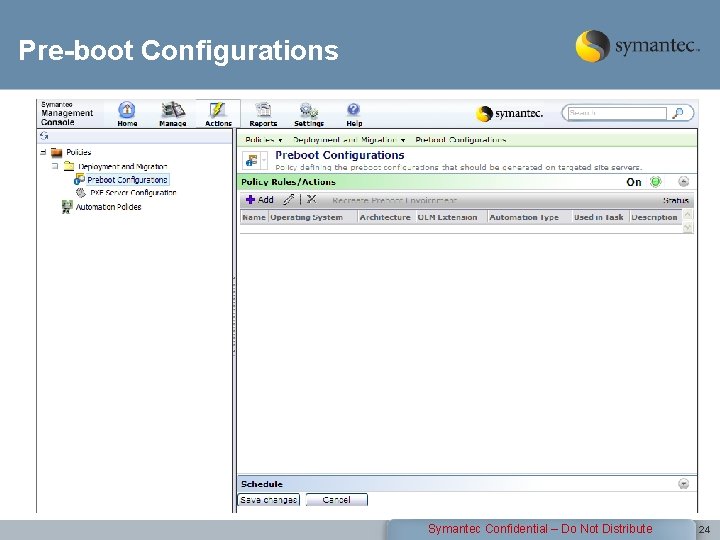Click the table scrollbar up arrow

[687, 214]
